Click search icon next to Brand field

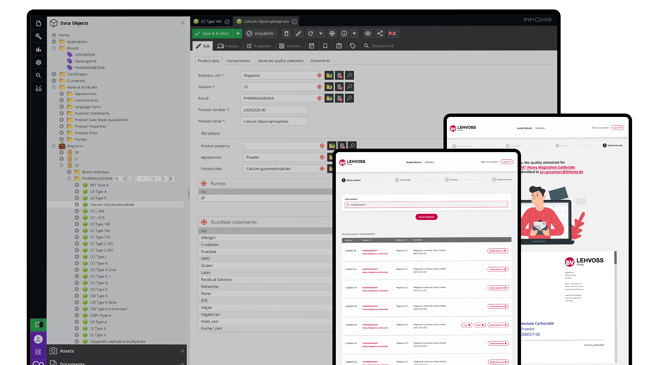pyautogui.click(x=349, y=98)
